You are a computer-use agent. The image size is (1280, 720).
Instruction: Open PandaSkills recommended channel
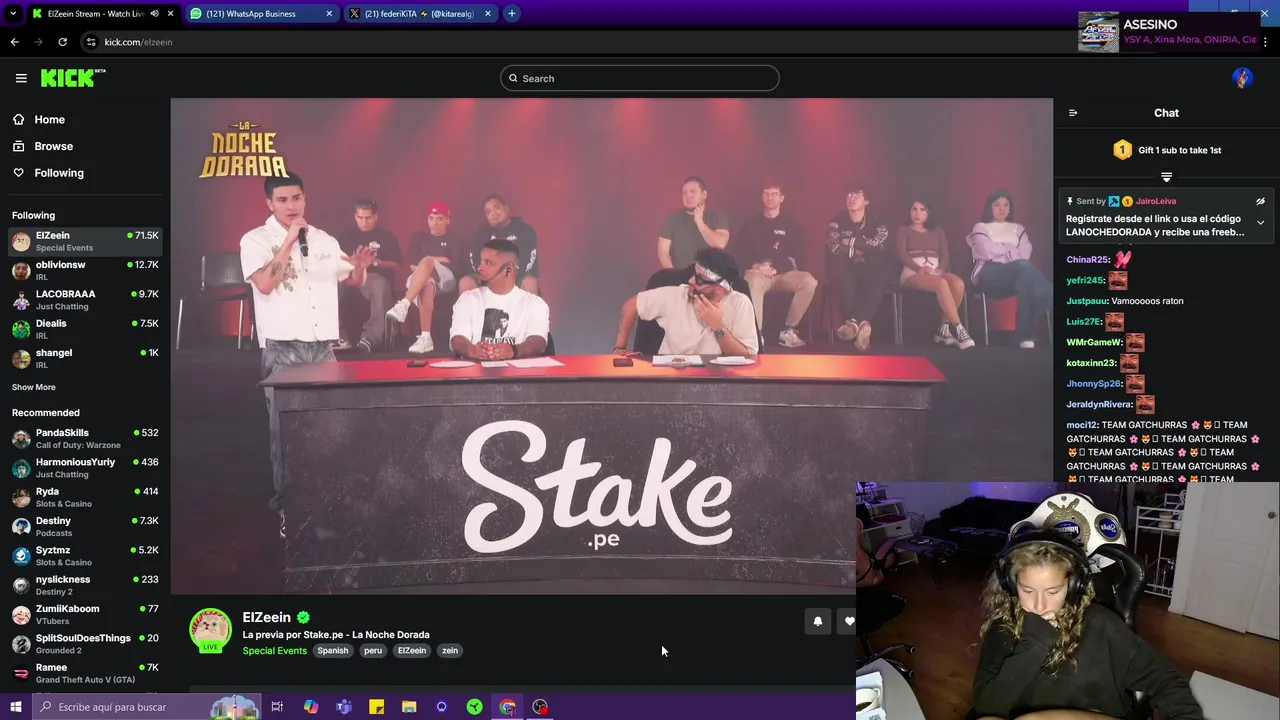point(85,438)
